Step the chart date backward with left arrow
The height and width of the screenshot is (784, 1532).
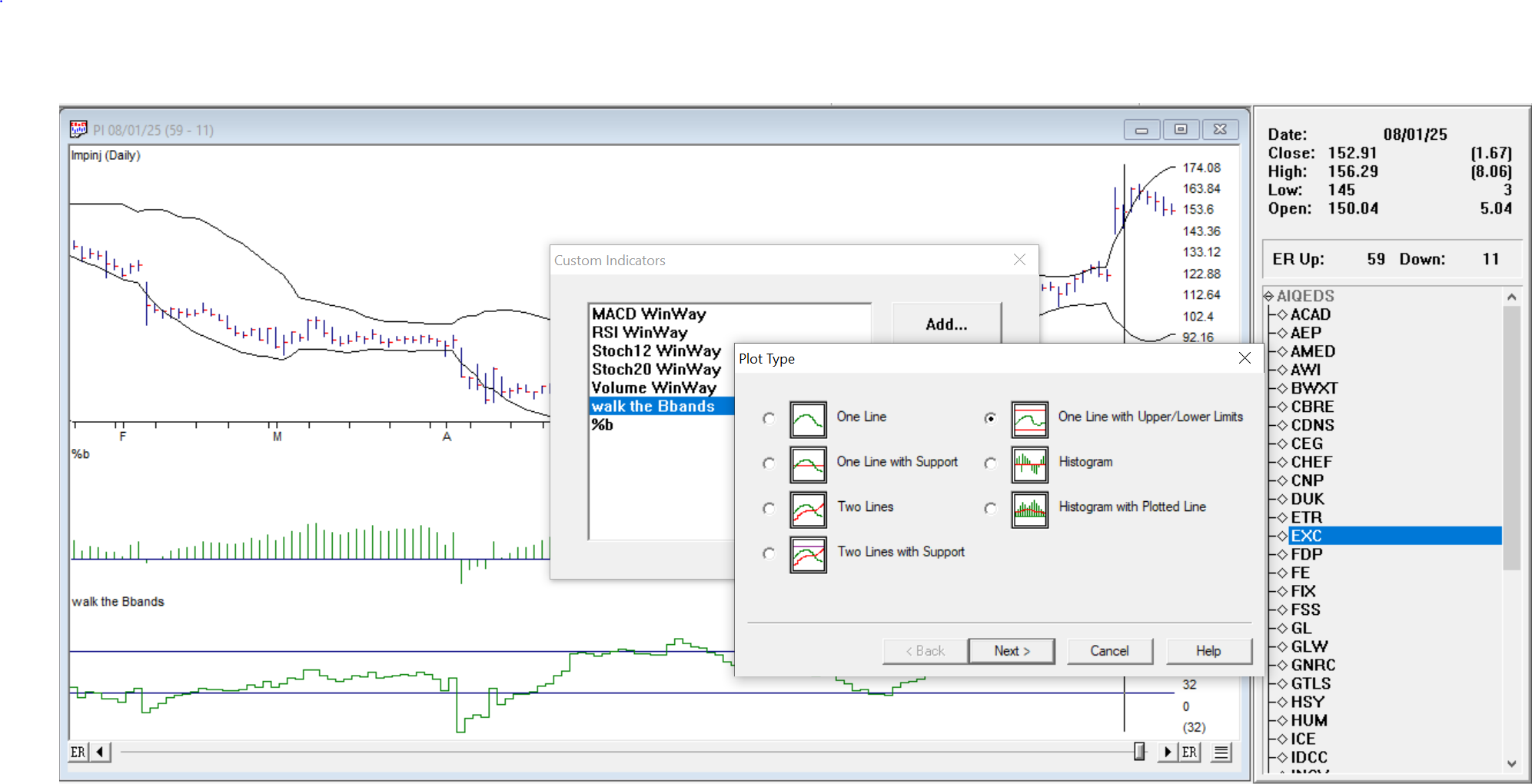click(101, 752)
